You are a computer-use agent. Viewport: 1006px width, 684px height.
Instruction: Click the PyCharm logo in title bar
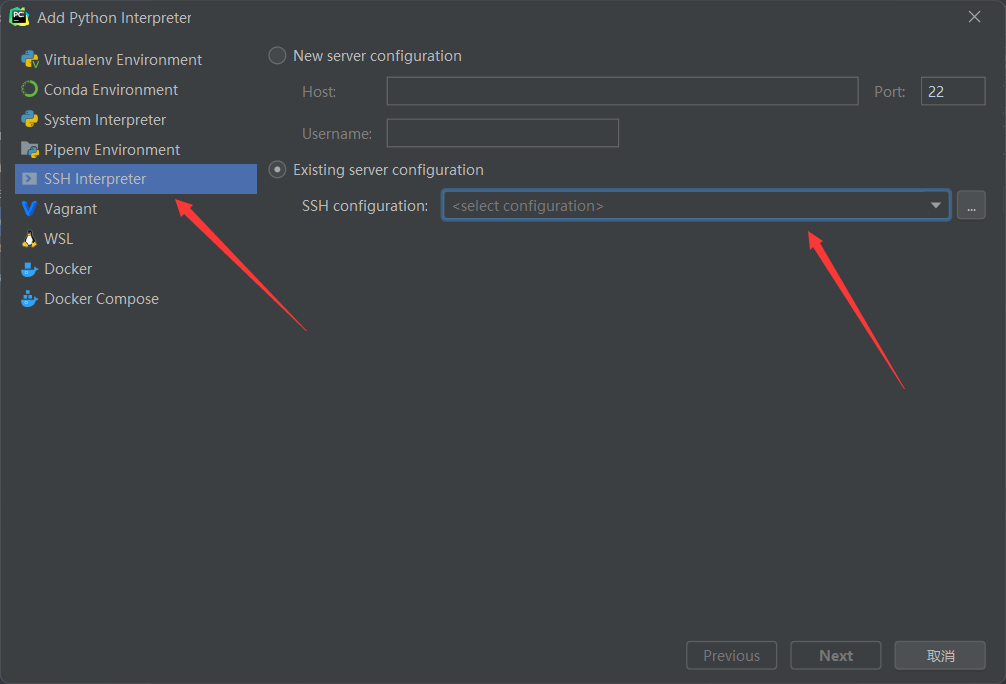click(x=19, y=17)
